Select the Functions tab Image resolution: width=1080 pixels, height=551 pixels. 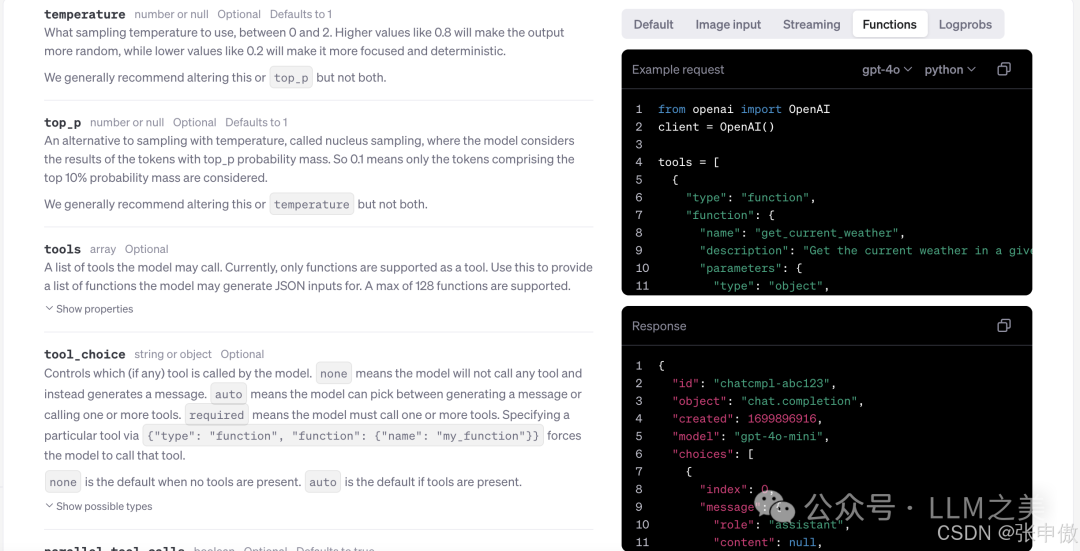pyautogui.click(x=889, y=24)
